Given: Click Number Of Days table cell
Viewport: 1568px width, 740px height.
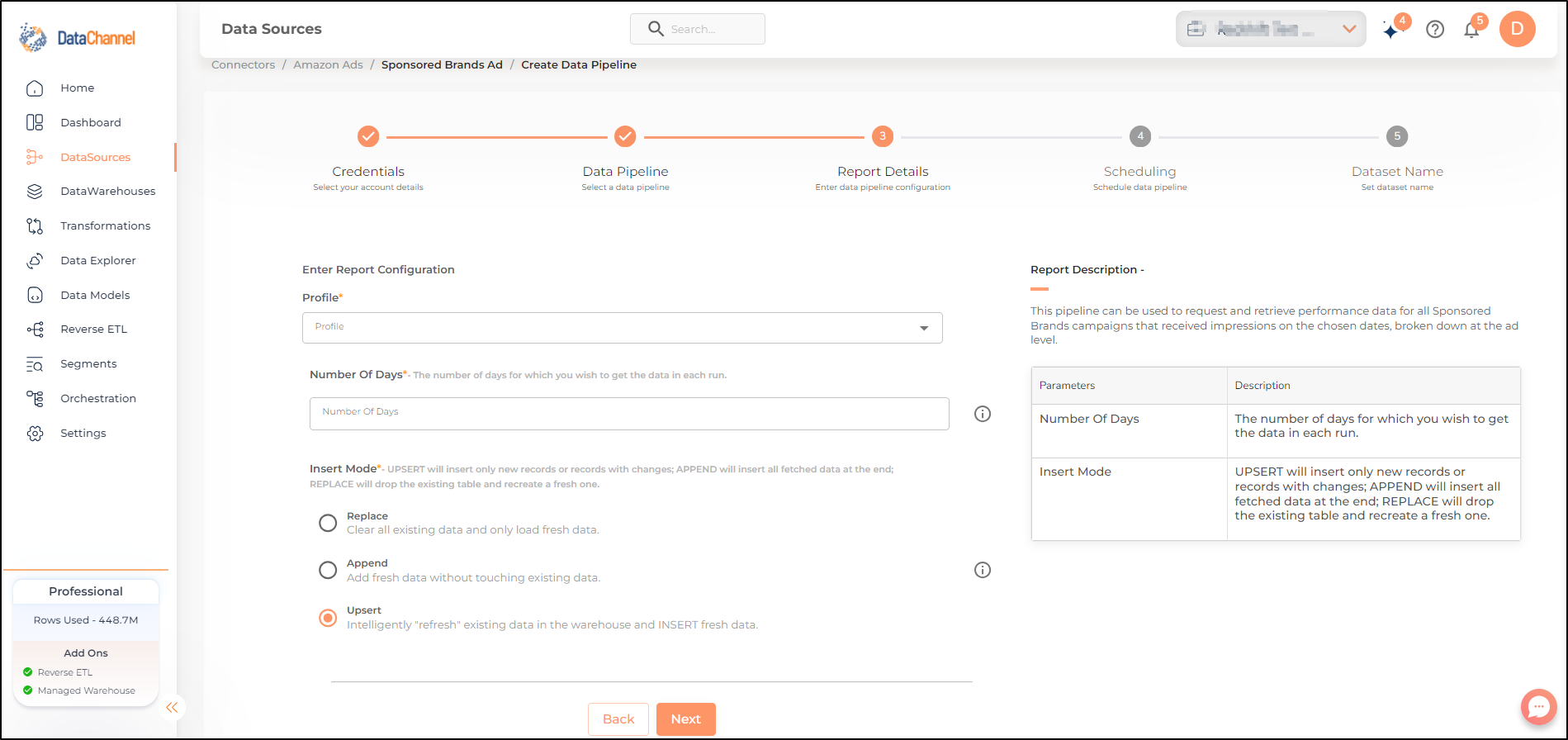Looking at the screenshot, I should [x=1129, y=431].
